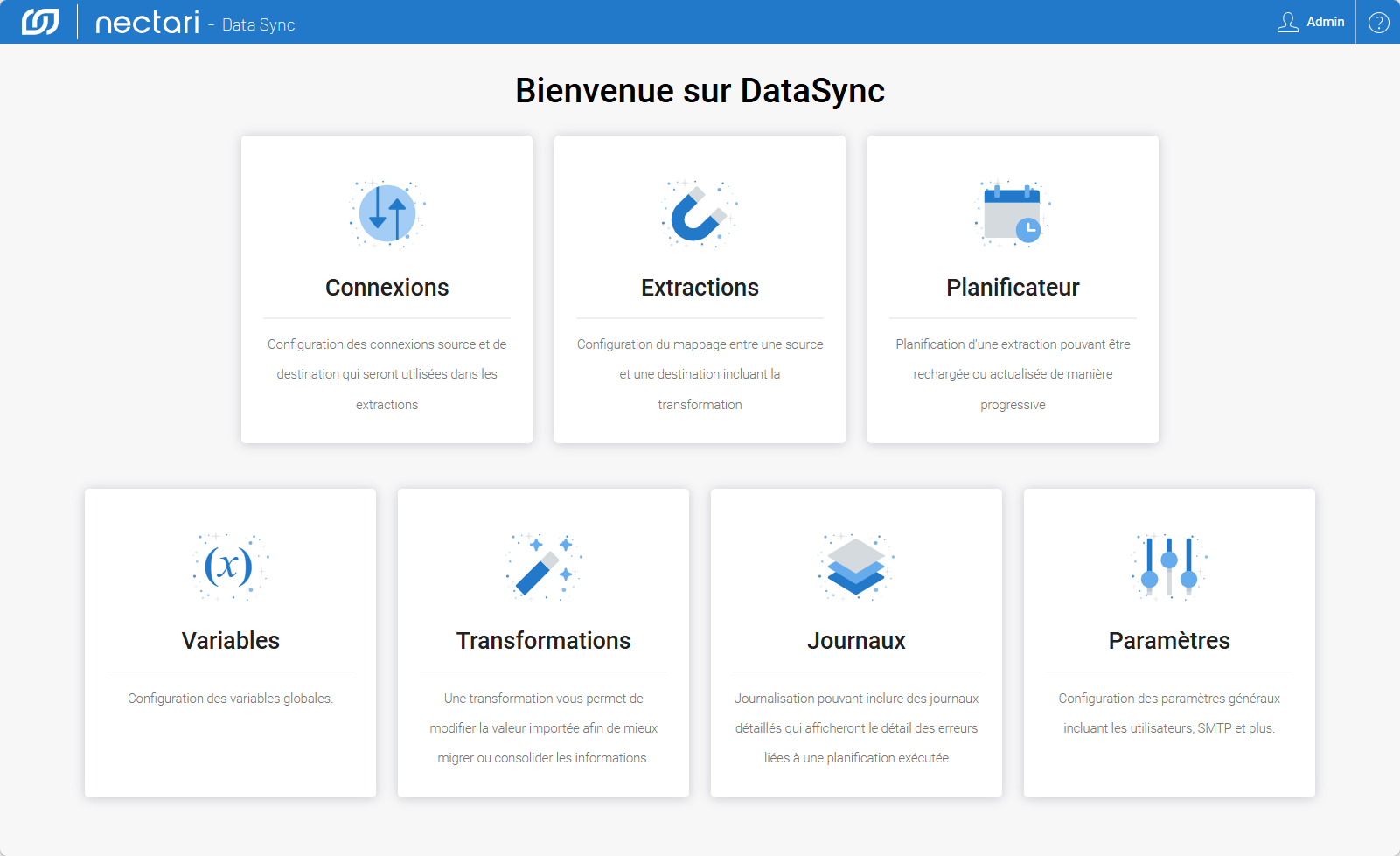The width and height of the screenshot is (1400, 856).
Task: Open the Paramètres title
Action: (x=1169, y=641)
